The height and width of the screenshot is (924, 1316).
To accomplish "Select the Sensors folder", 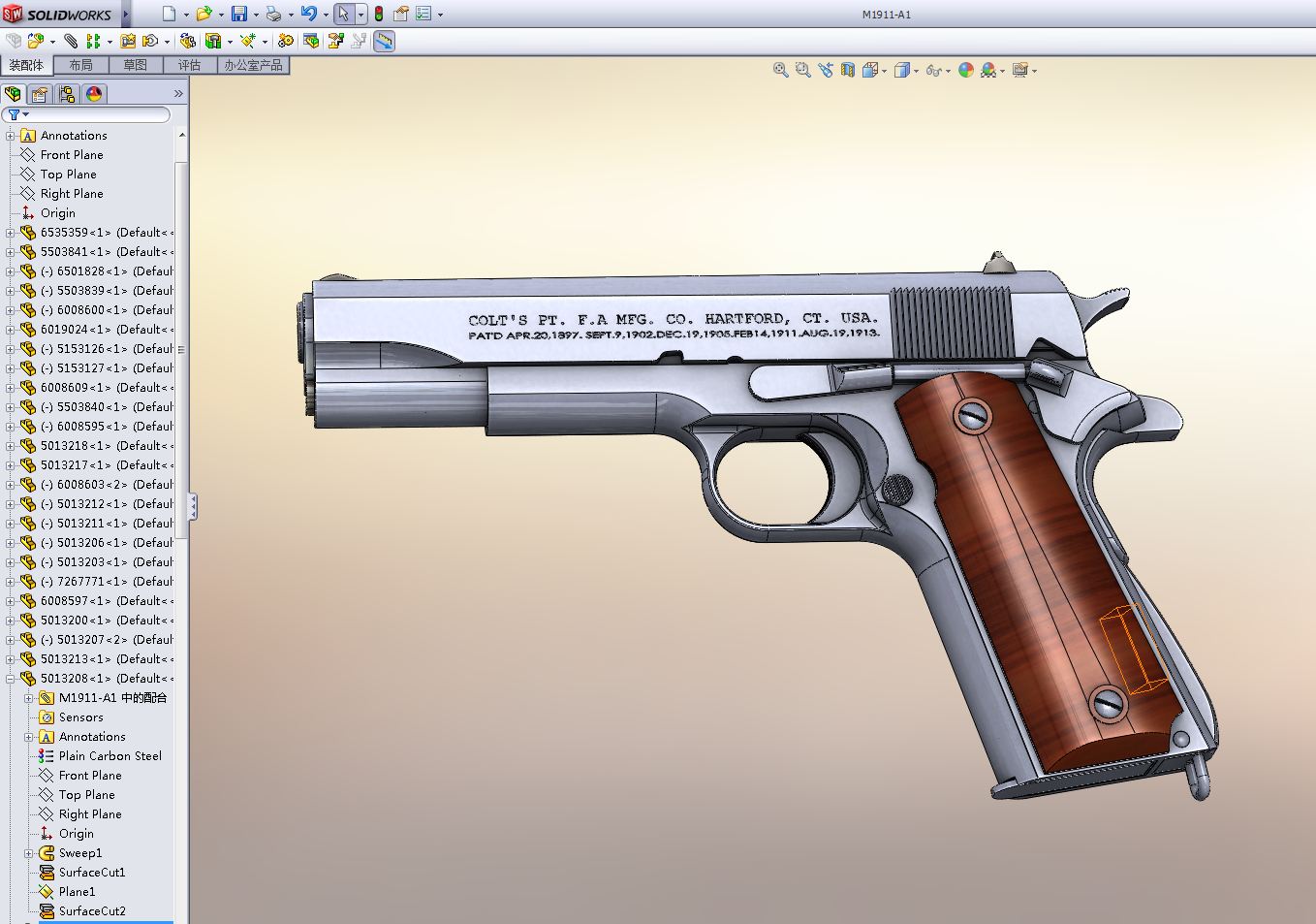I will pos(80,717).
